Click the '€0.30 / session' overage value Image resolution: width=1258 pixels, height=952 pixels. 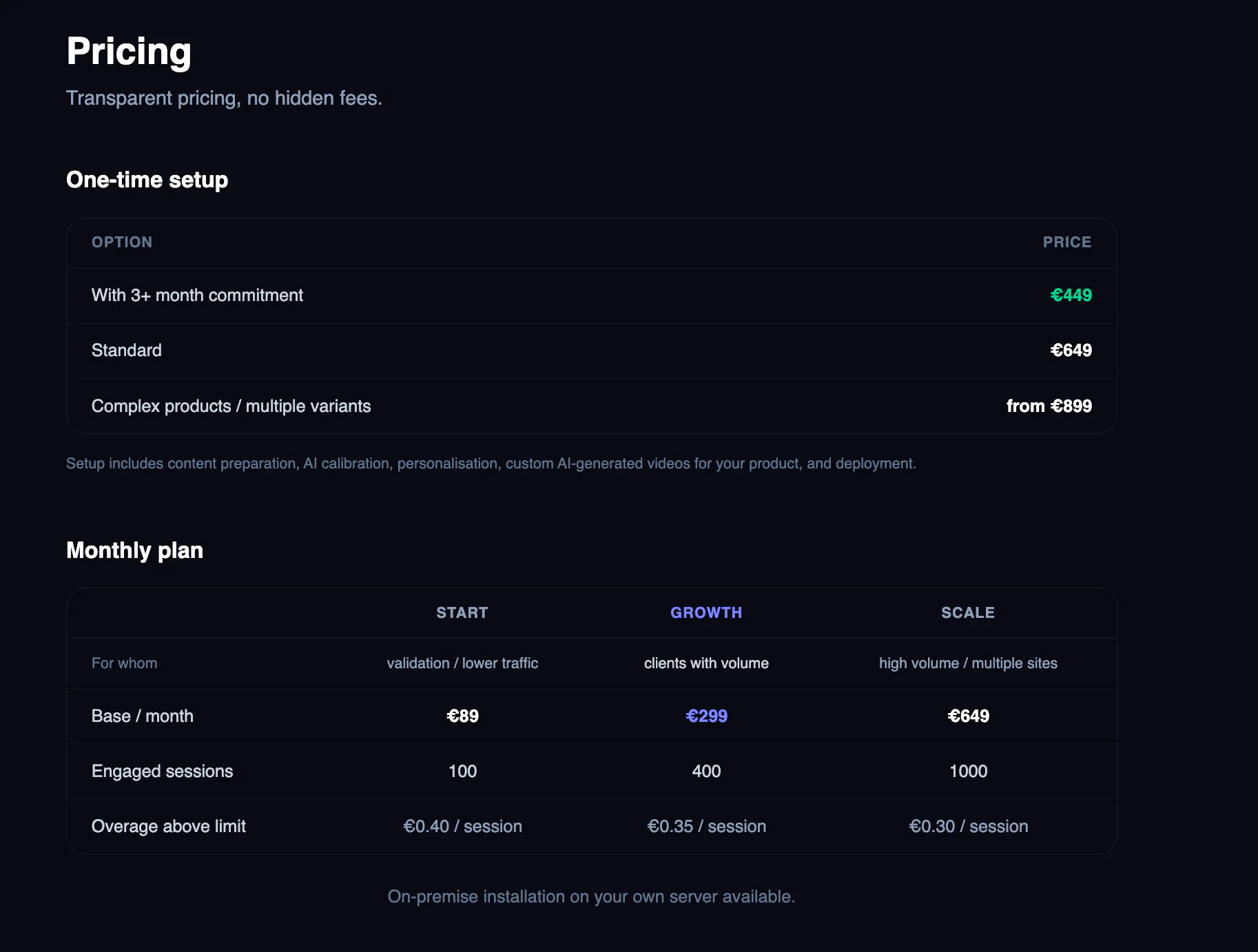pos(968,827)
